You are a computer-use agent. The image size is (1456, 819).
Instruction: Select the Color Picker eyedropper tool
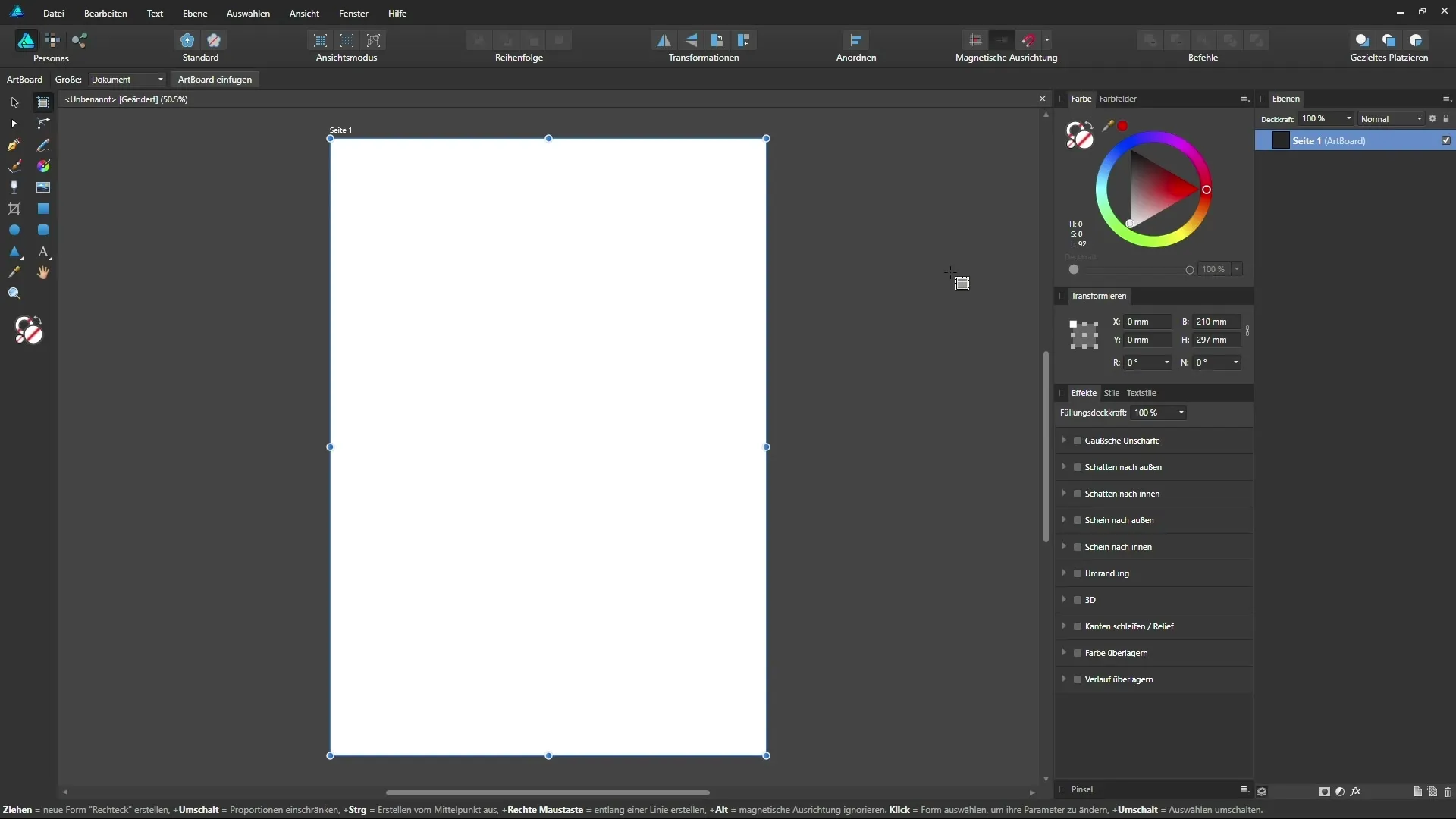14,273
